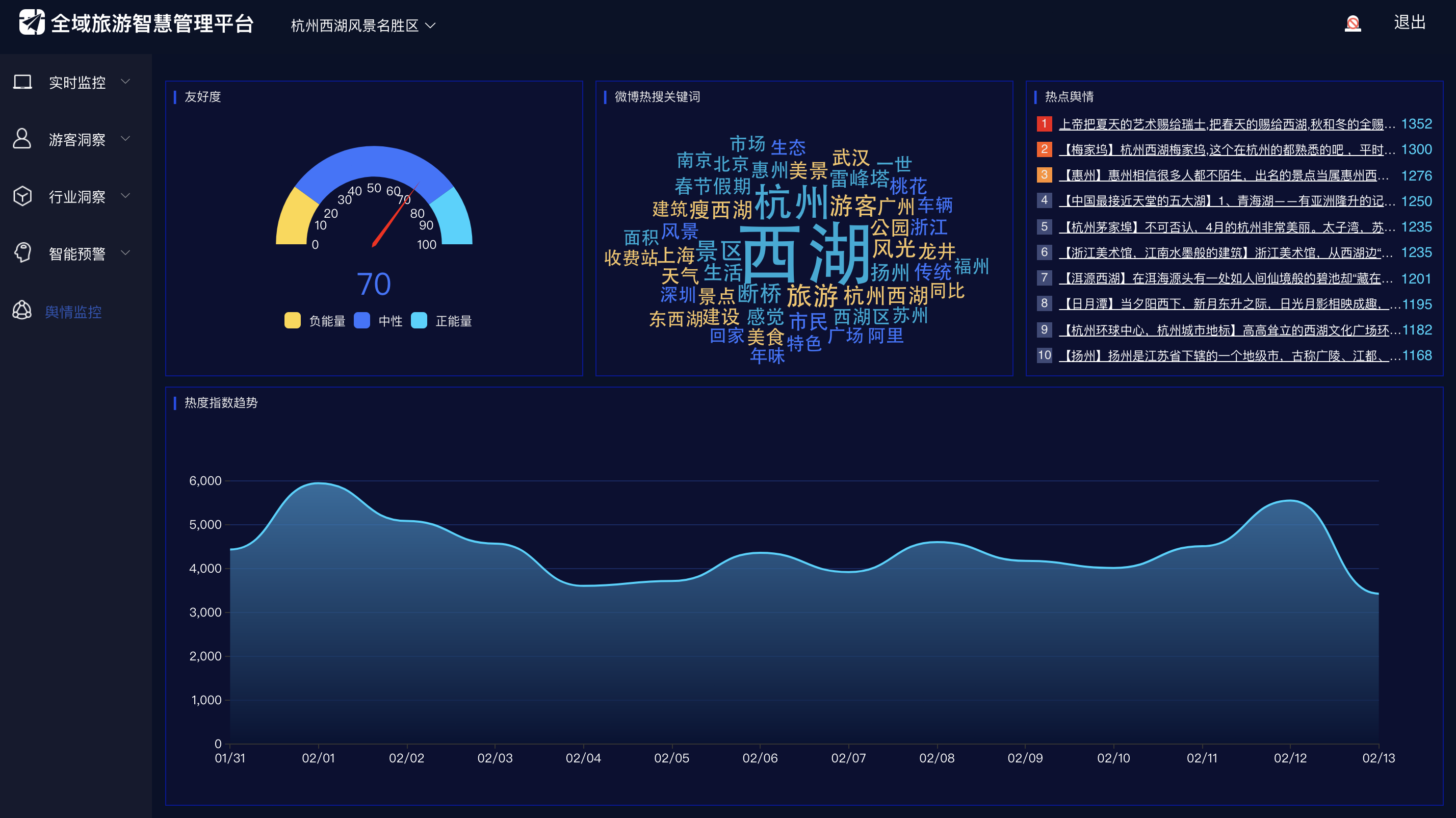
Task: Click the 友好度 panel title
Action: pos(202,97)
